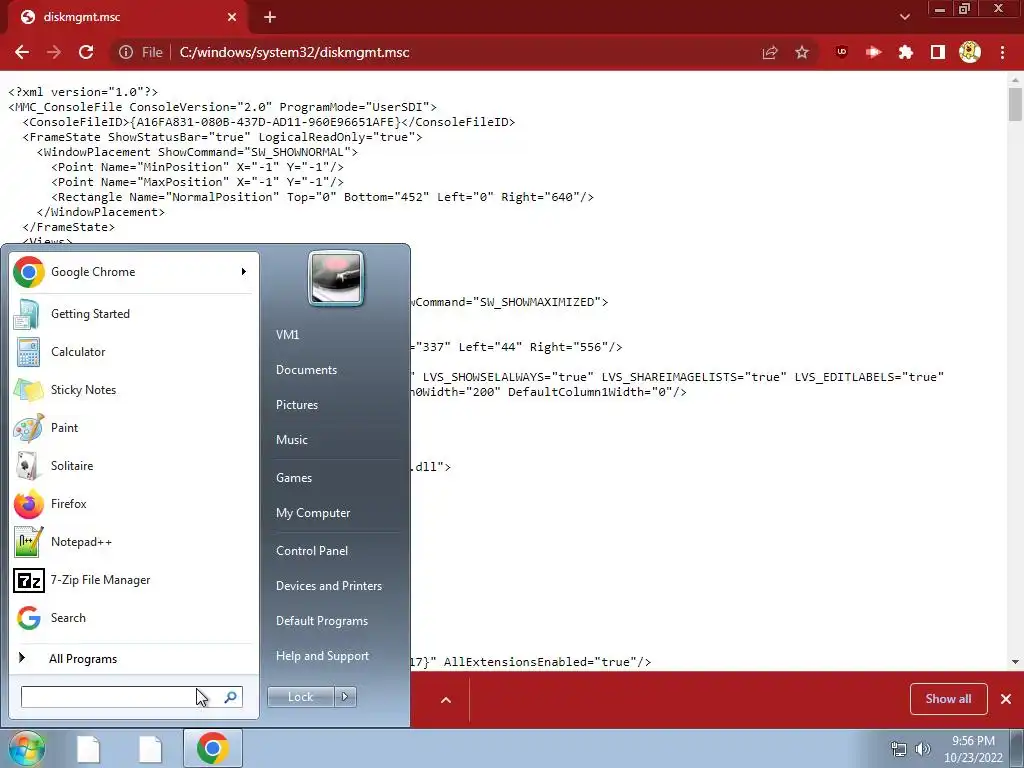Launch Paint from the Start menu
The image size is (1024, 768).
pos(134,428)
